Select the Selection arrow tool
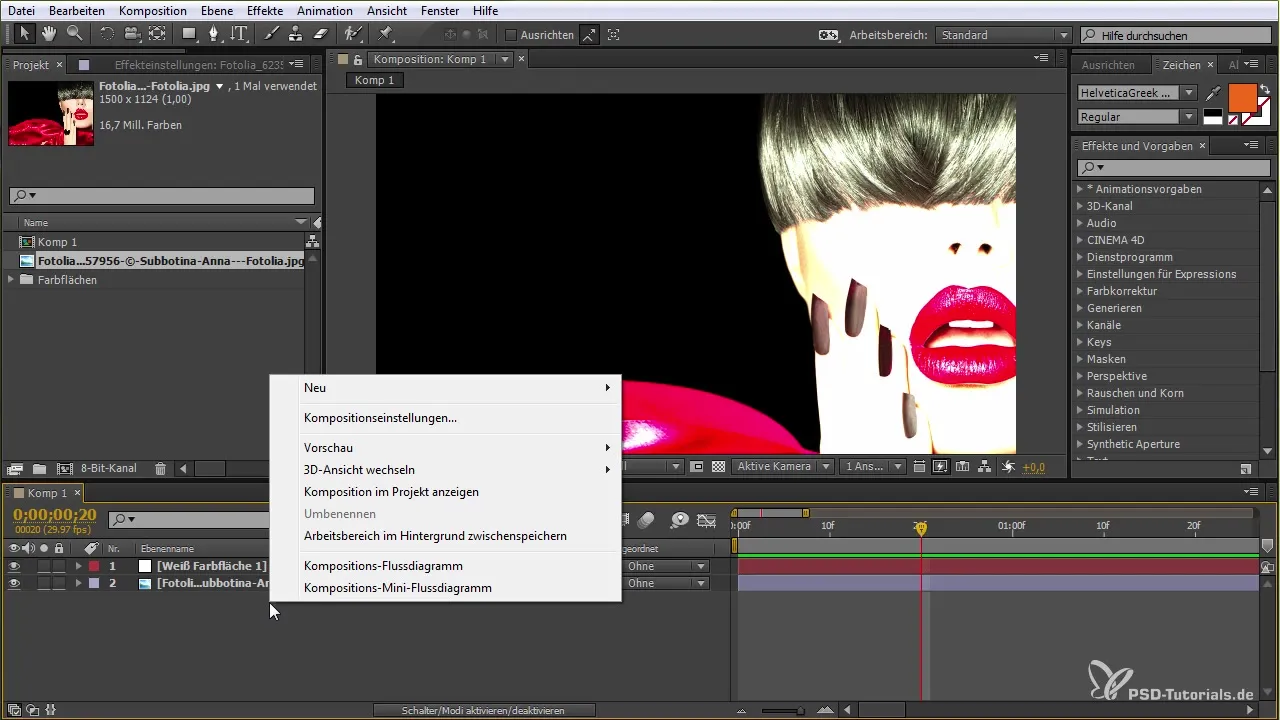The height and width of the screenshot is (720, 1280). click(24, 34)
